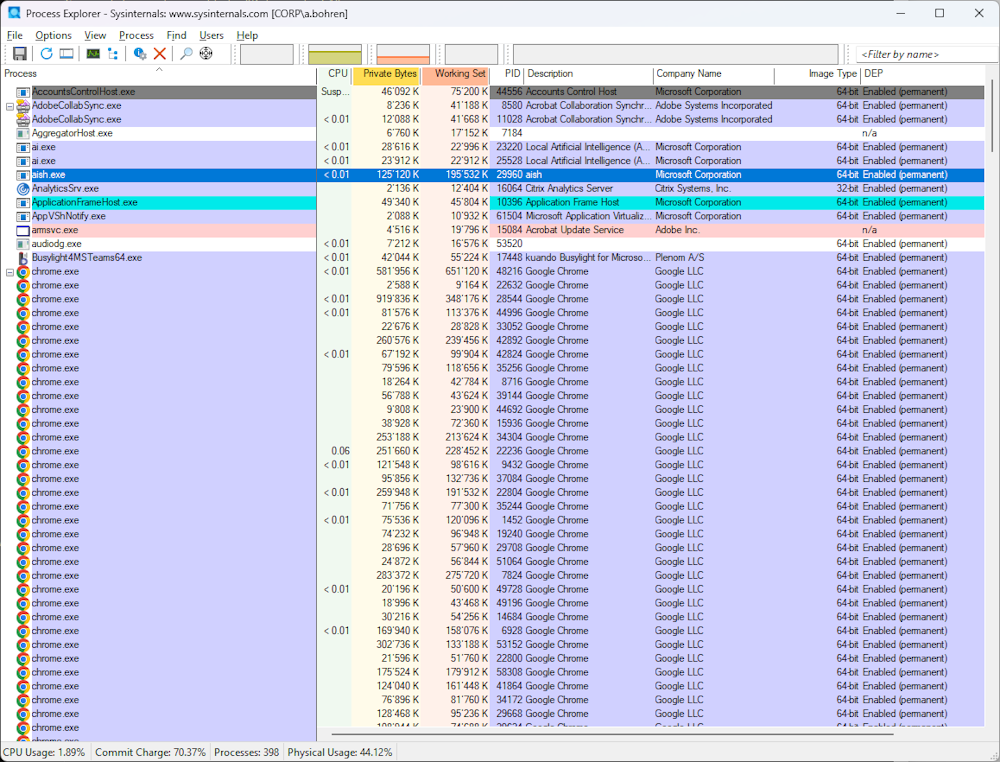Click Chrome icon in PID 48216 row
The width and height of the screenshot is (1000, 762).
click(x=23, y=272)
